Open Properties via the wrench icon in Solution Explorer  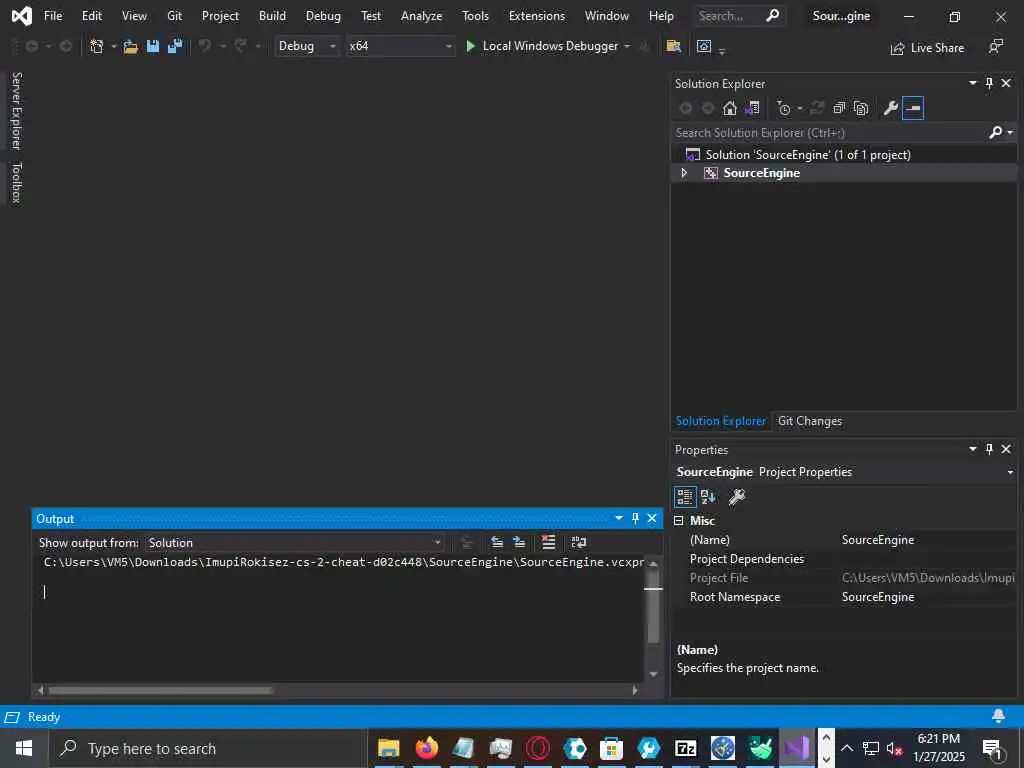click(x=890, y=108)
